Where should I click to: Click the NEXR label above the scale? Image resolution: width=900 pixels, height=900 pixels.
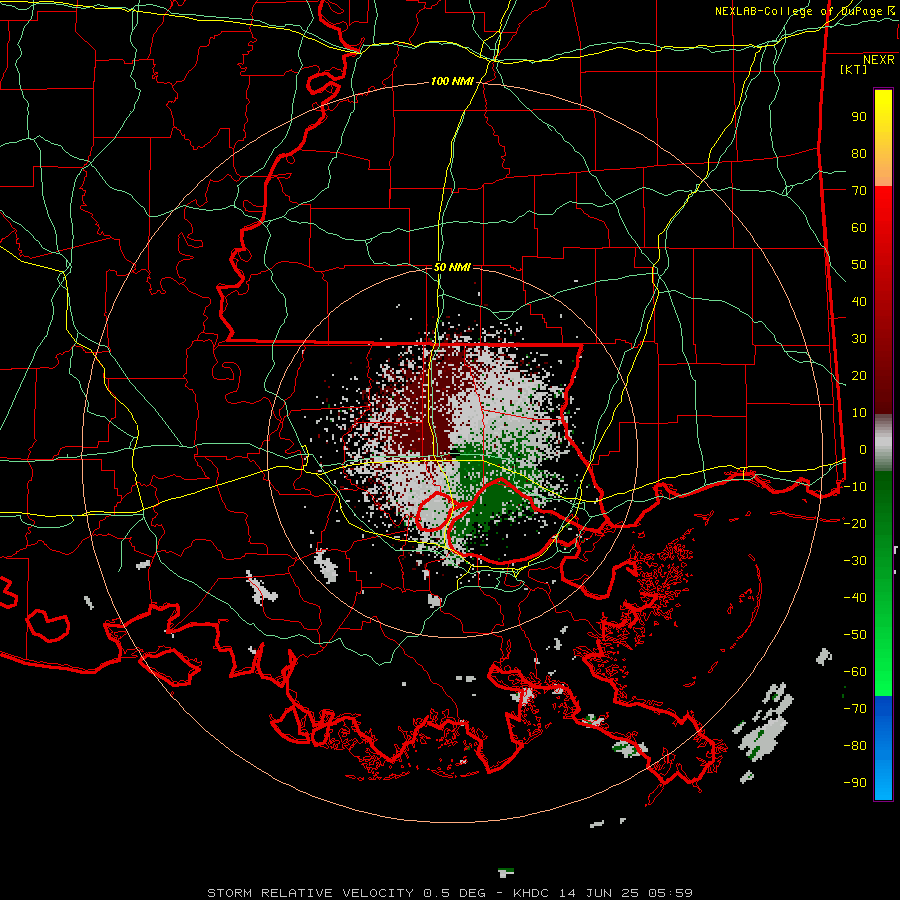(x=878, y=60)
